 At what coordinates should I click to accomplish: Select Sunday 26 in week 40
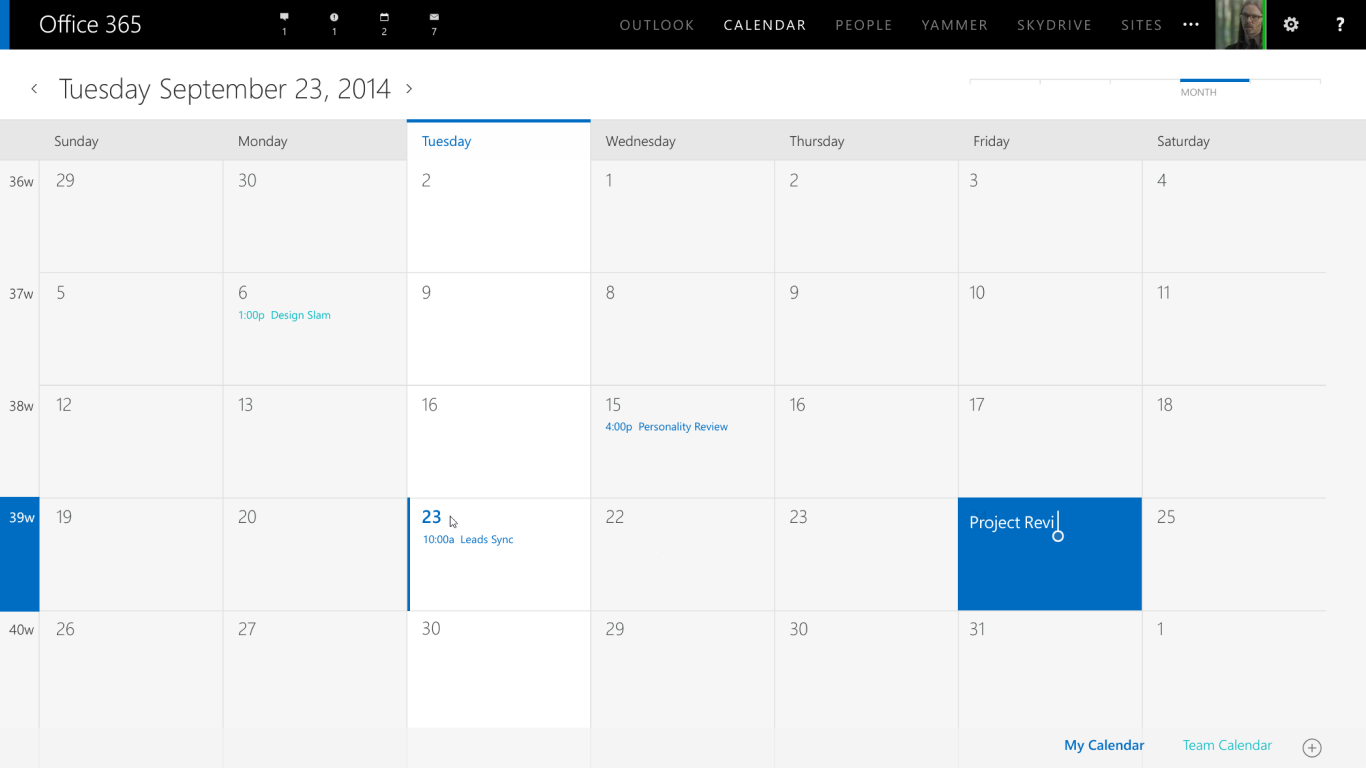click(131, 669)
